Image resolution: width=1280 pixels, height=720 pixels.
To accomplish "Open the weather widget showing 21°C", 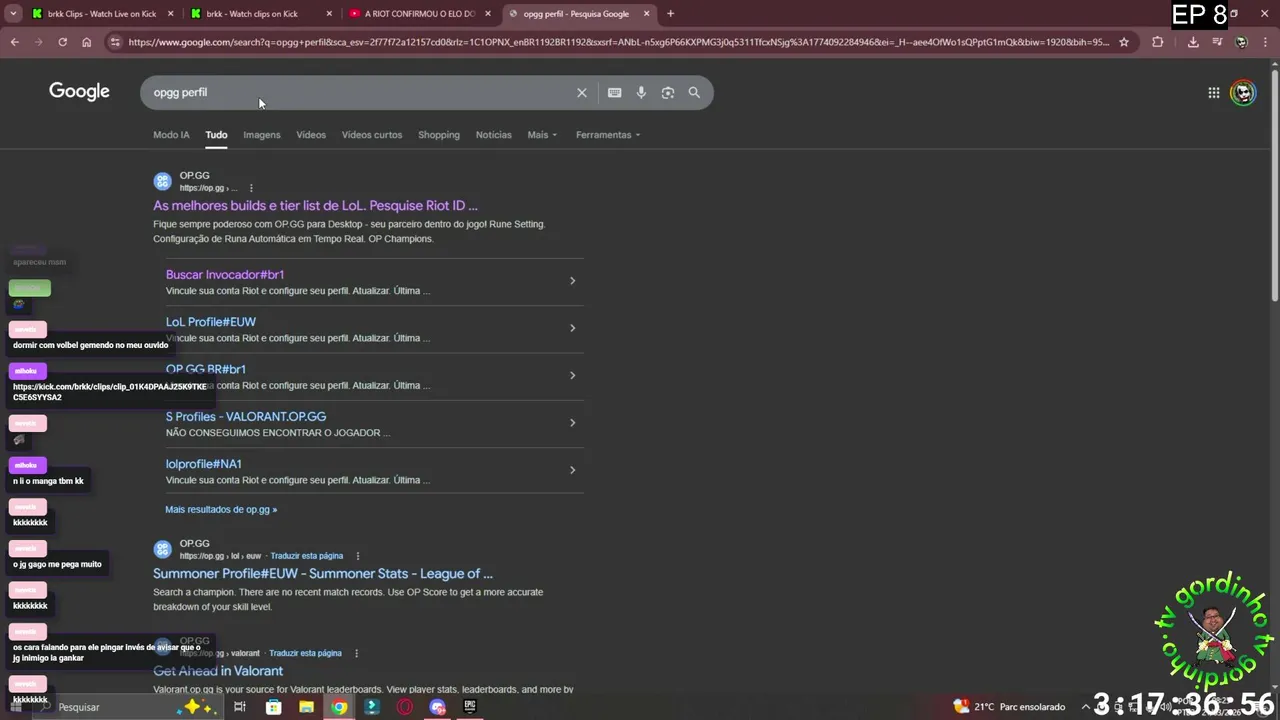I will click(x=1009, y=707).
